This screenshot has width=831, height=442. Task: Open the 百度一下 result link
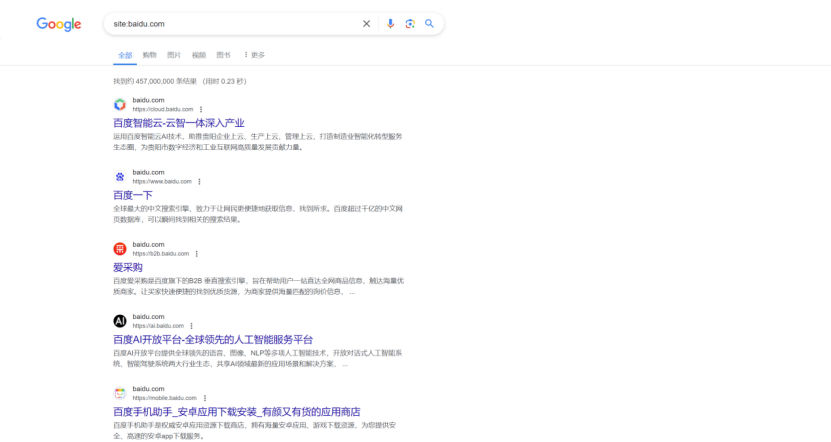tap(132, 195)
